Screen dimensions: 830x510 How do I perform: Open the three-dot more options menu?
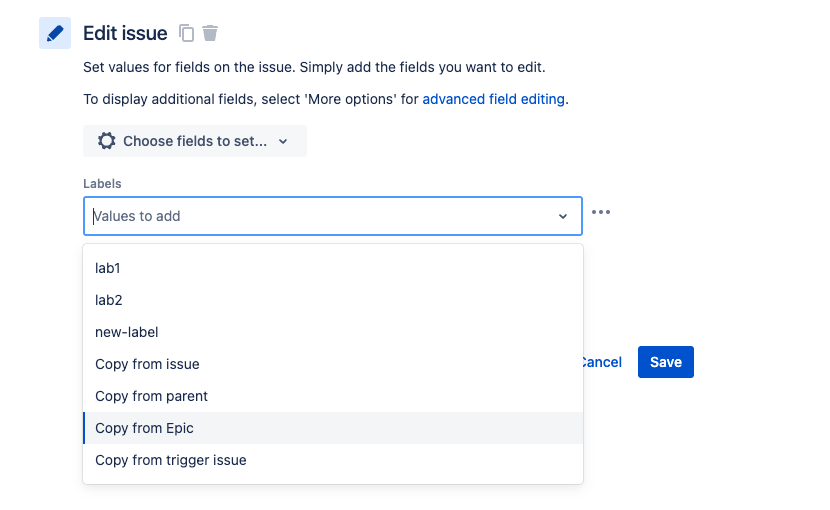pos(601,212)
